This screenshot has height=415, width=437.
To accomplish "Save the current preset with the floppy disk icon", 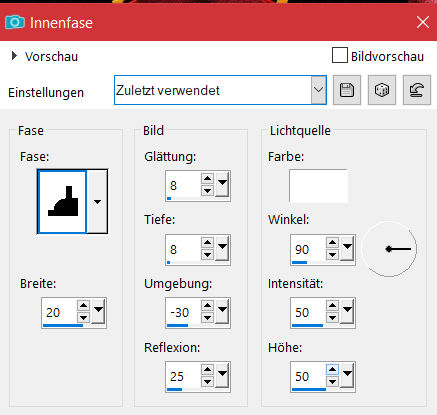I will coord(347,90).
